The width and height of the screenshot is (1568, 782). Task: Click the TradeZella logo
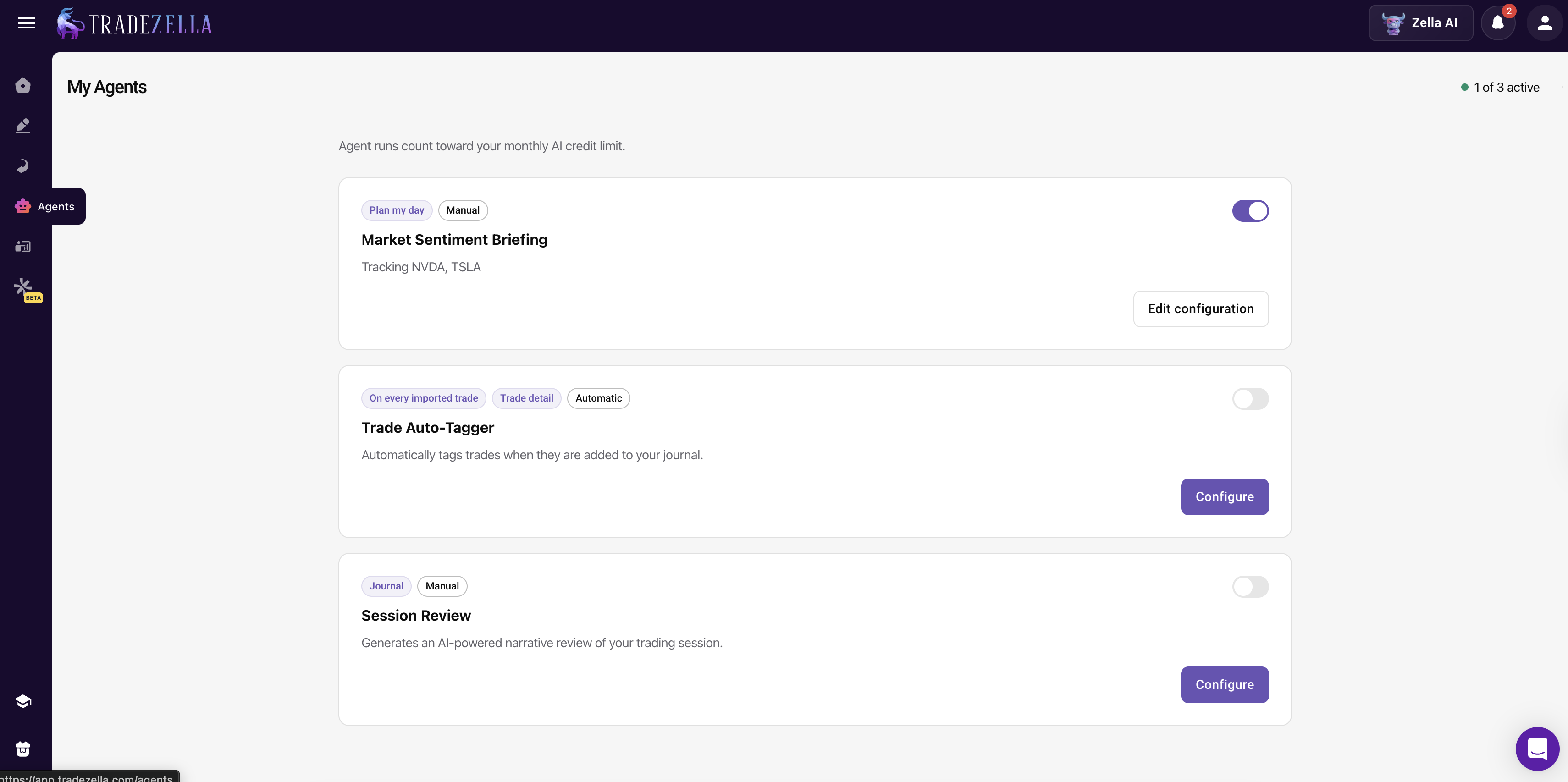pos(134,24)
